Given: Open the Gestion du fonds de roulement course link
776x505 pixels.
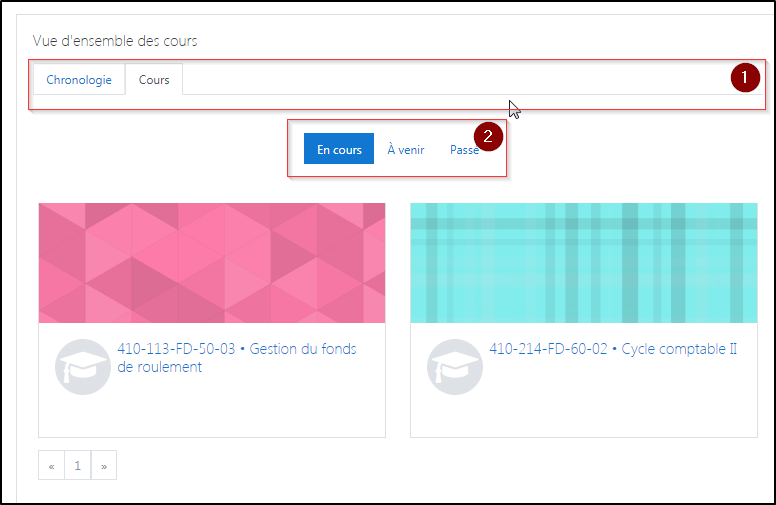Looking at the screenshot, I should tap(237, 358).
